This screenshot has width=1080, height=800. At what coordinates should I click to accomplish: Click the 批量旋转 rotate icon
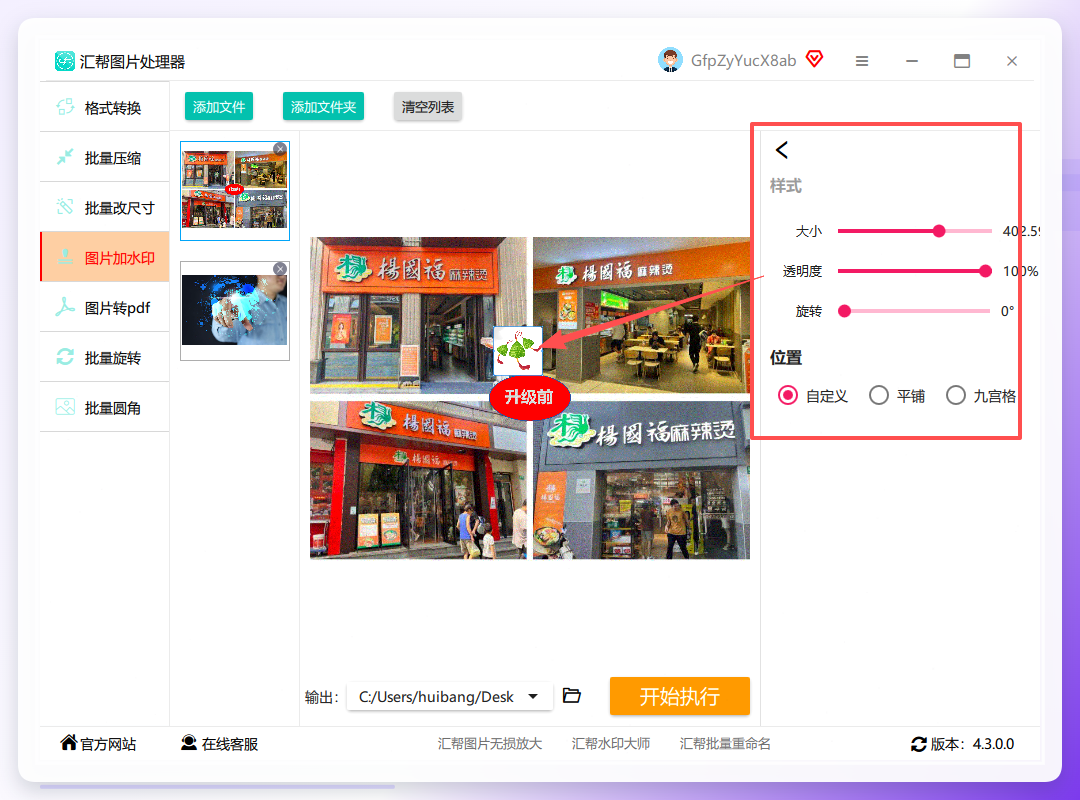click(65, 357)
